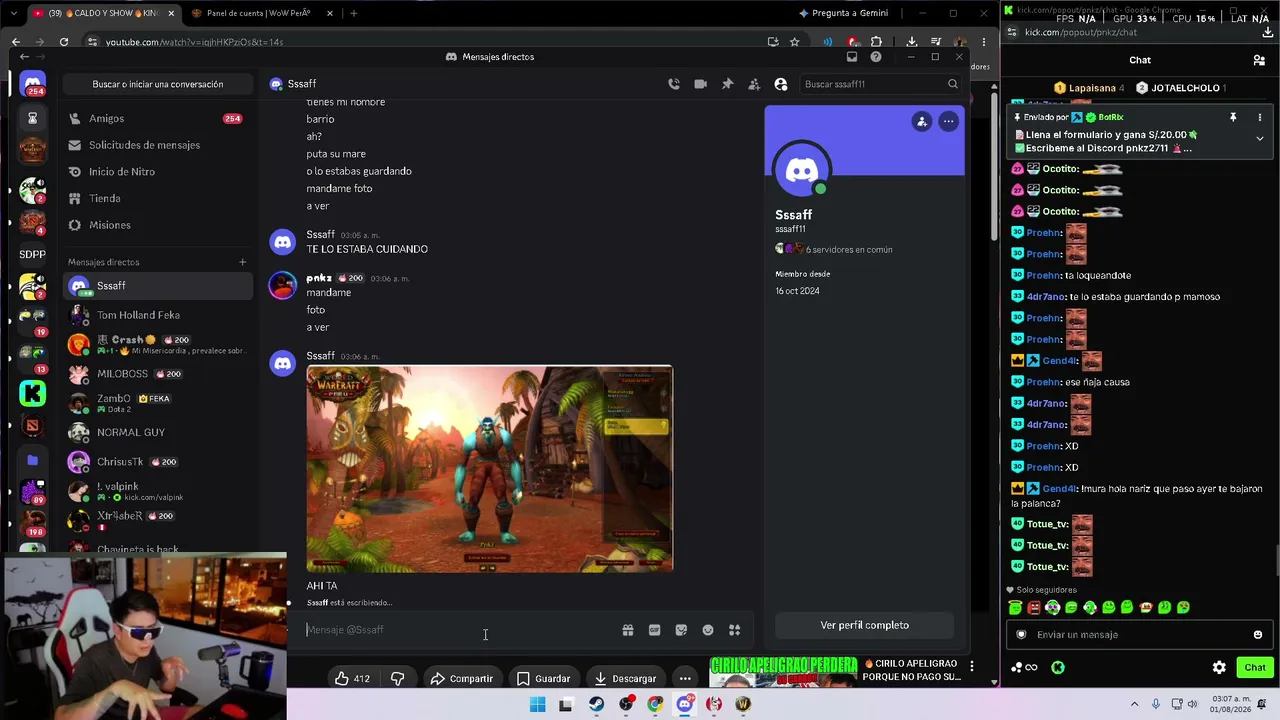The height and width of the screenshot is (720, 1280).
Task: Open Kick chat settings gear
Action: [x=1219, y=667]
